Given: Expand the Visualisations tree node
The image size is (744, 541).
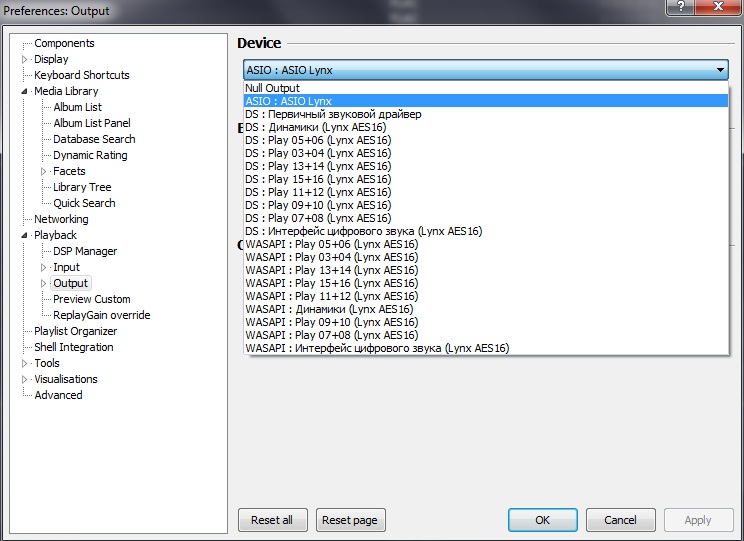Looking at the screenshot, I should pos(25,380).
